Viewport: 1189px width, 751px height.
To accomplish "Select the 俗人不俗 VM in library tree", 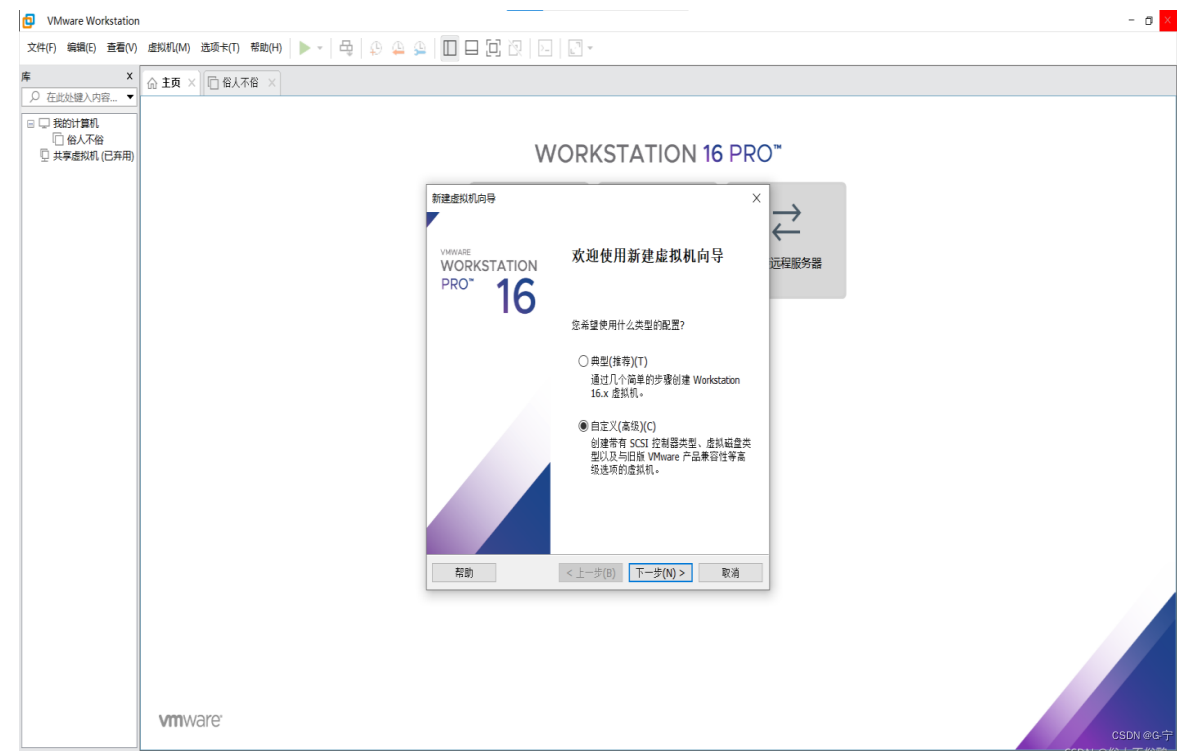I will 85,140.
